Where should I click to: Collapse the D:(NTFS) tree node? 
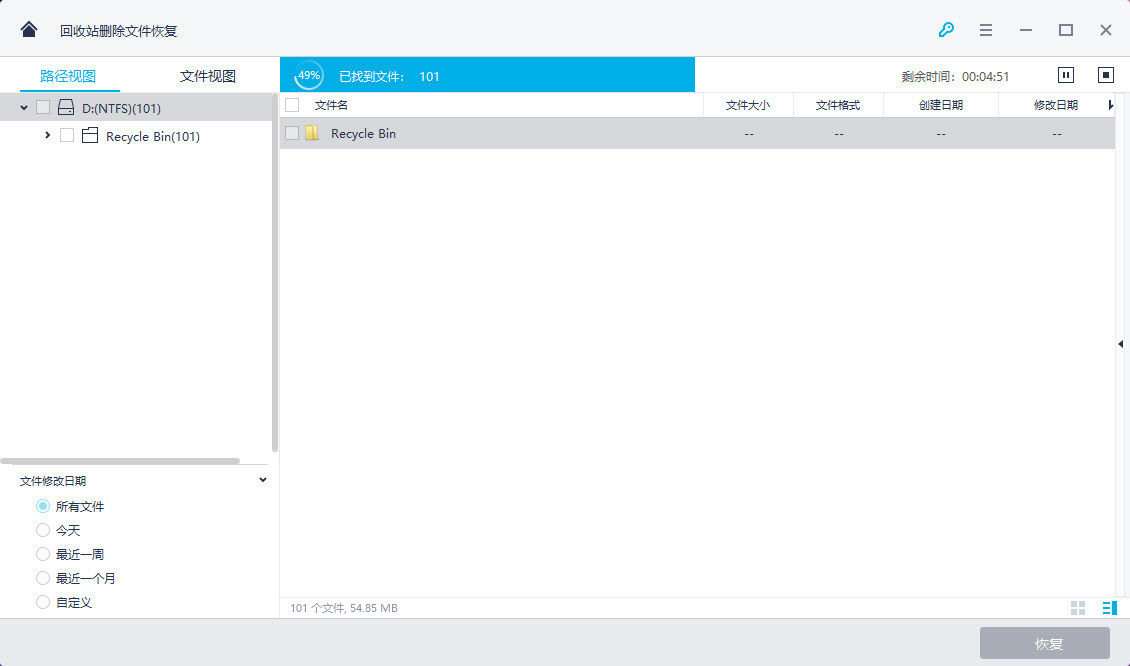point(24,108)
